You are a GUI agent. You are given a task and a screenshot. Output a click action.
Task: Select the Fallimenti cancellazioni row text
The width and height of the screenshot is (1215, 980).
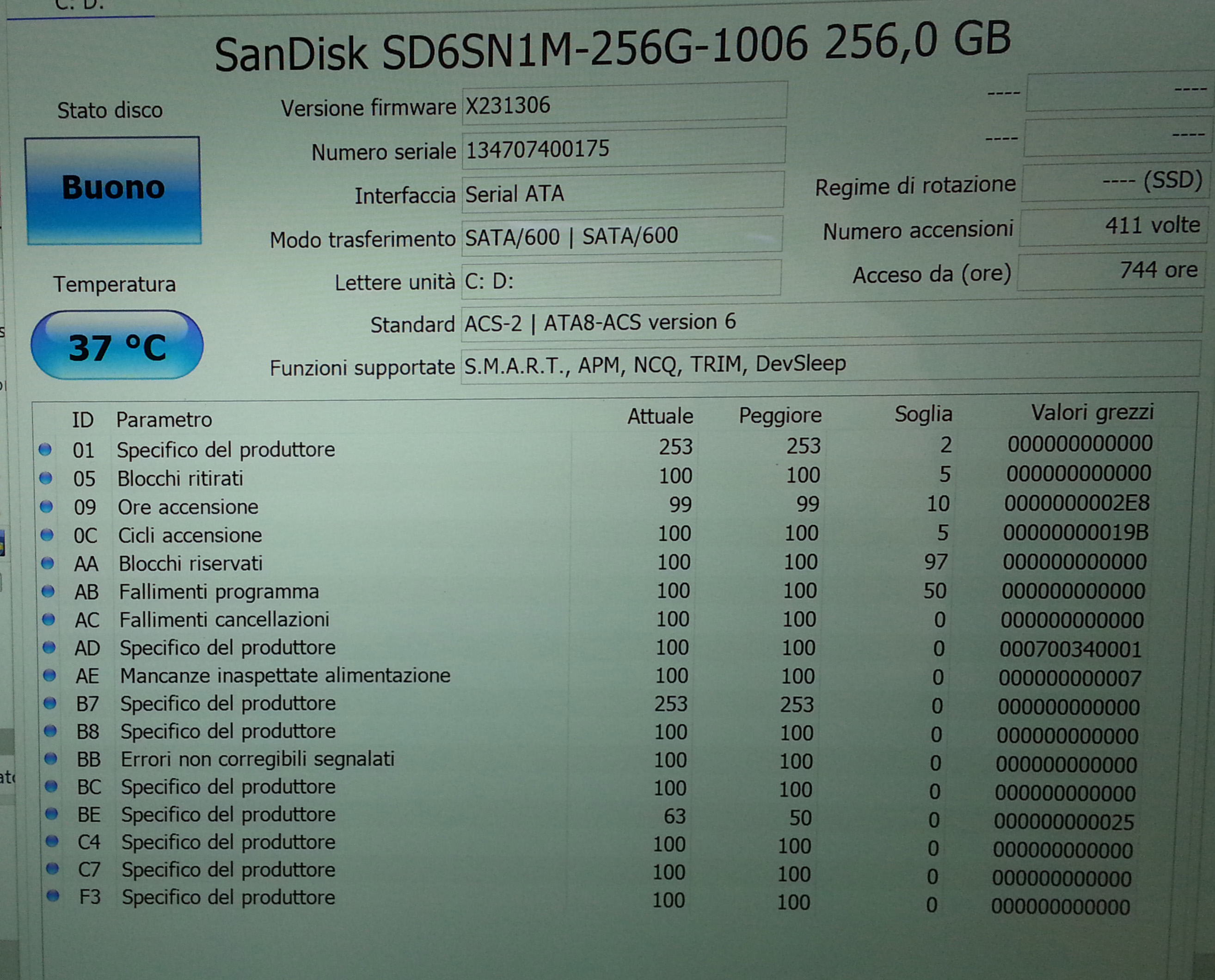[224, 619]
